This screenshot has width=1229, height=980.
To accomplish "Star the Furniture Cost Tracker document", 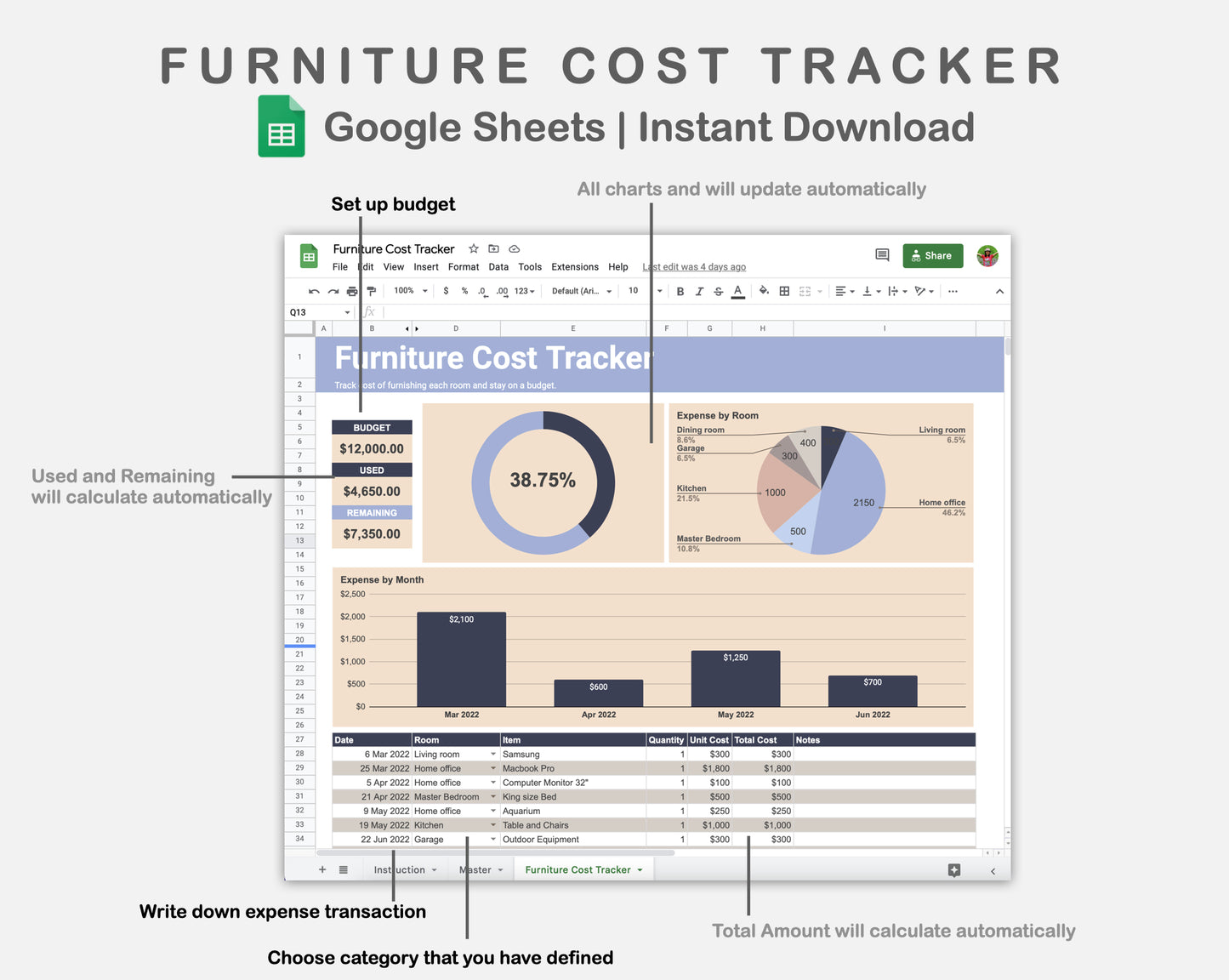I will [x=474, y=249].
